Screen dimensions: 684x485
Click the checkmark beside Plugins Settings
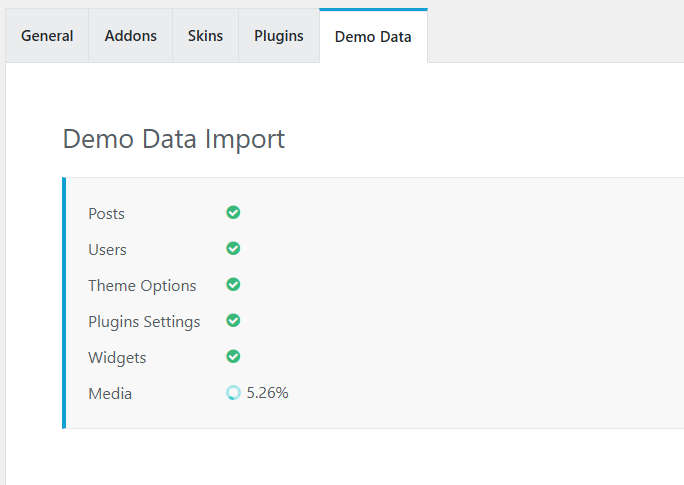[x=233, y=320]
